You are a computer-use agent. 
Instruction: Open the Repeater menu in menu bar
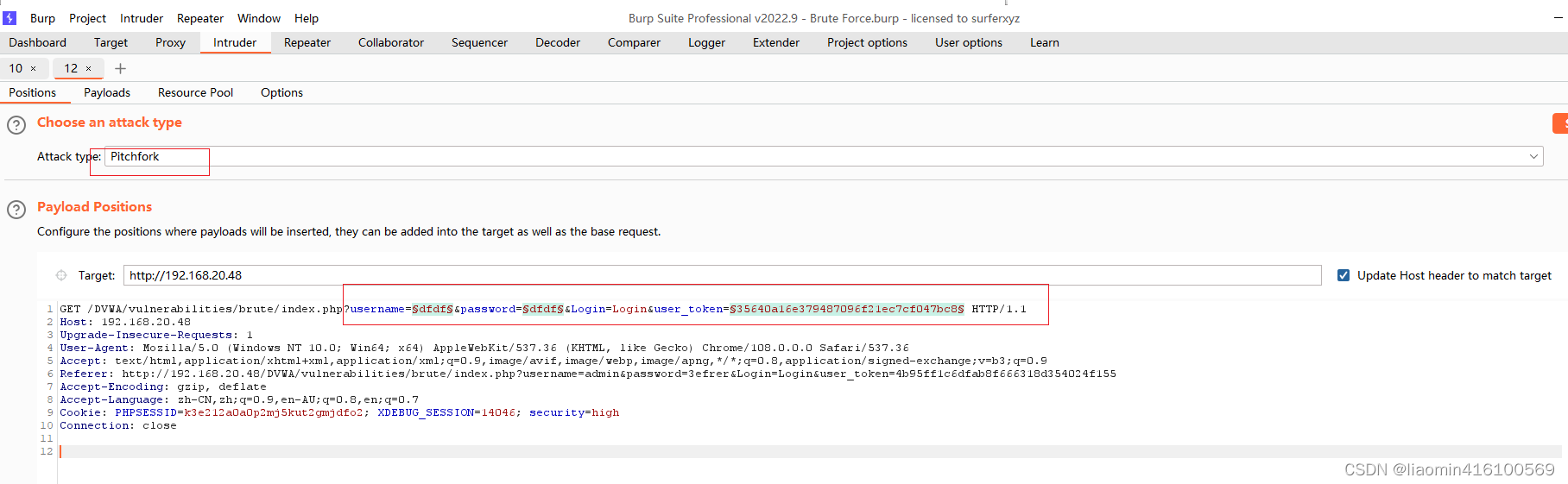point(200,18)
